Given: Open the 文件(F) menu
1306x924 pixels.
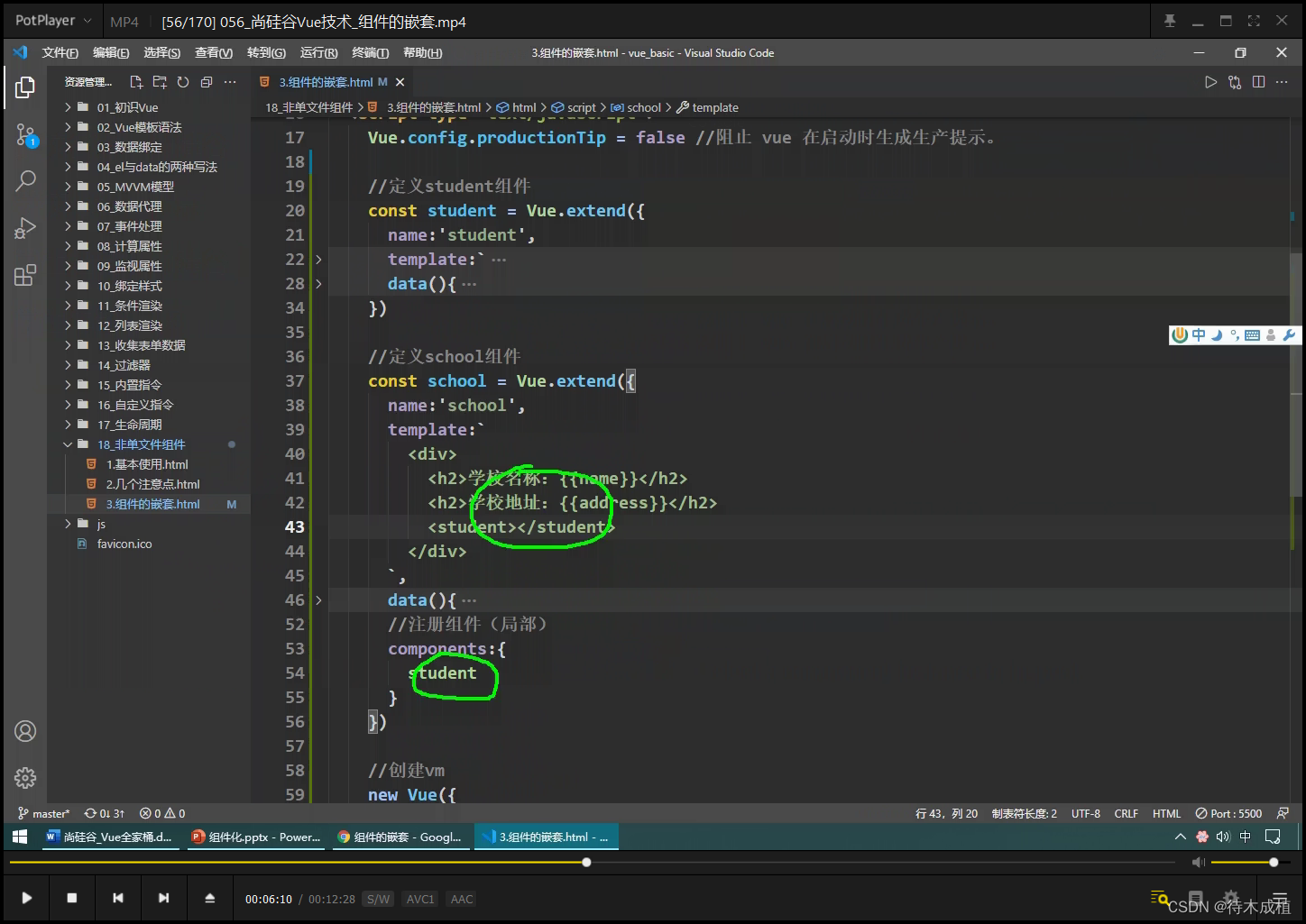Looking at the screenshot, I should 60,53.
